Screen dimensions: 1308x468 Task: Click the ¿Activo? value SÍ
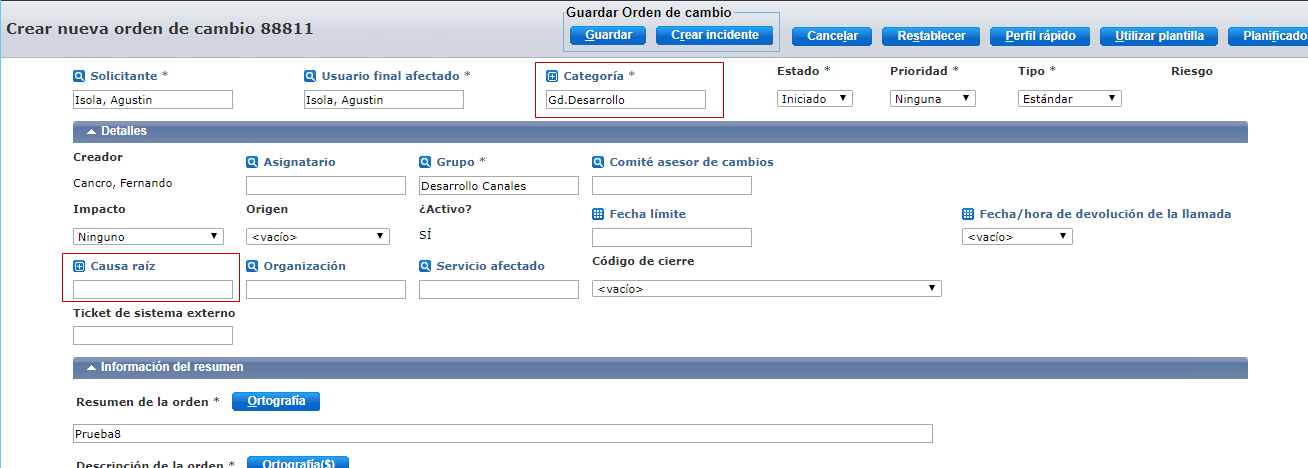(425, 235)
